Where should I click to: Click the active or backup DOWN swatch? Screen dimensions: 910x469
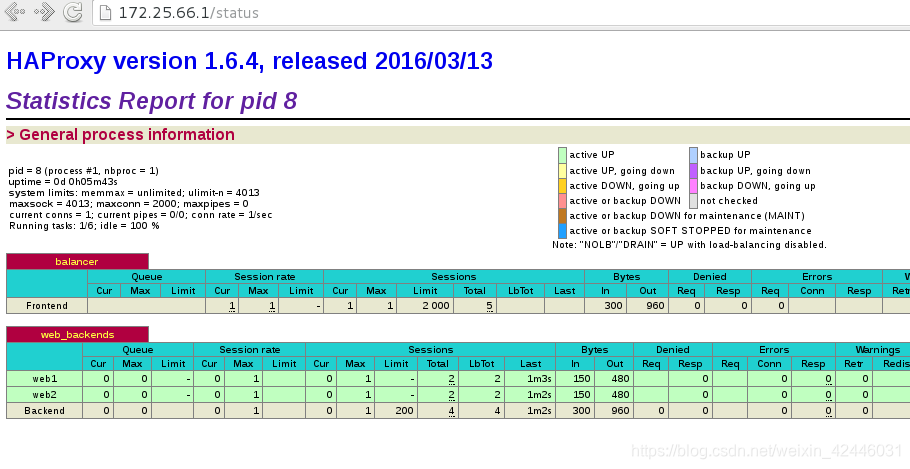[x=562, y=201]
